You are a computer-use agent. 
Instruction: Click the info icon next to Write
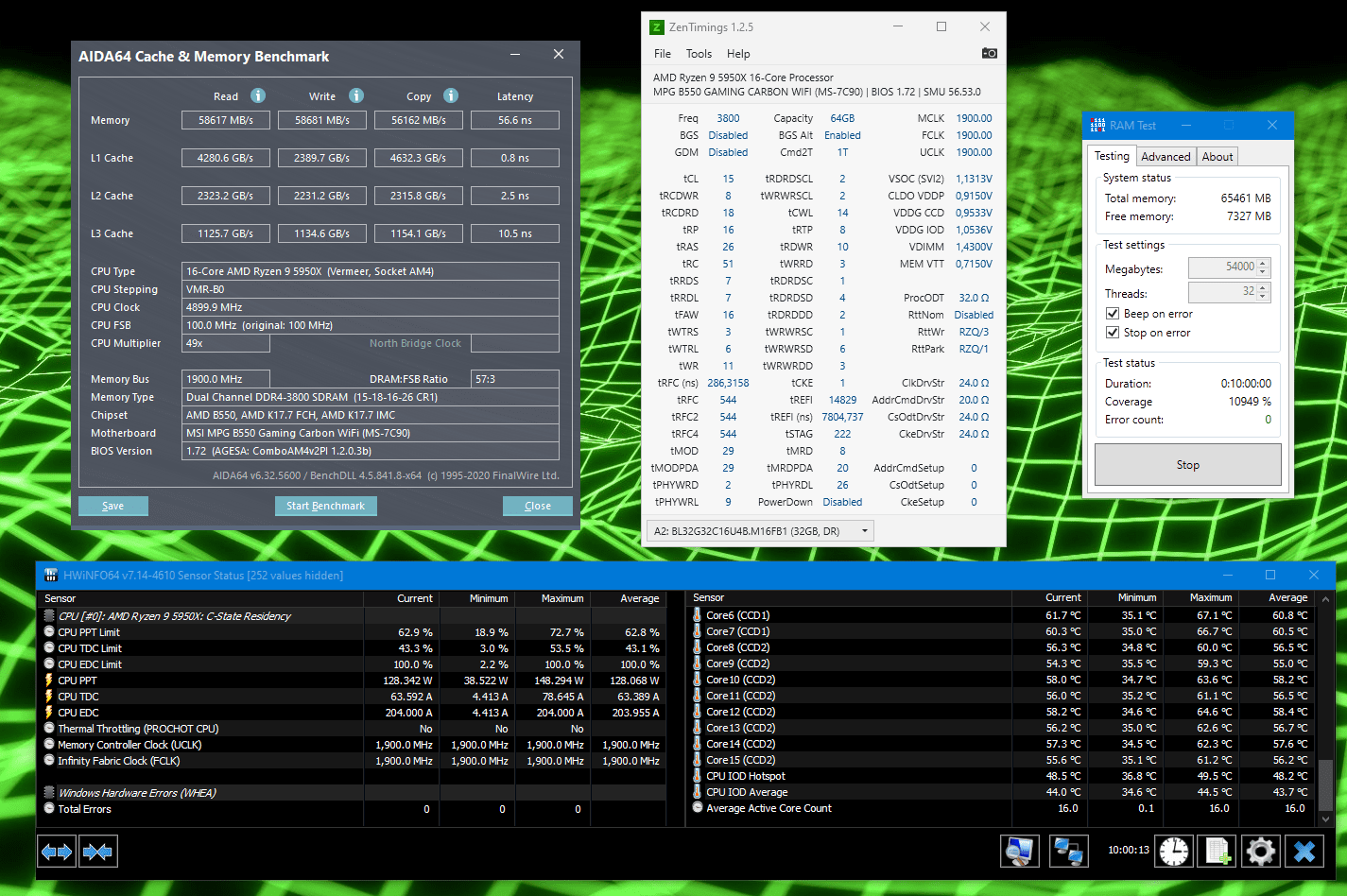(x=356, y=95)
